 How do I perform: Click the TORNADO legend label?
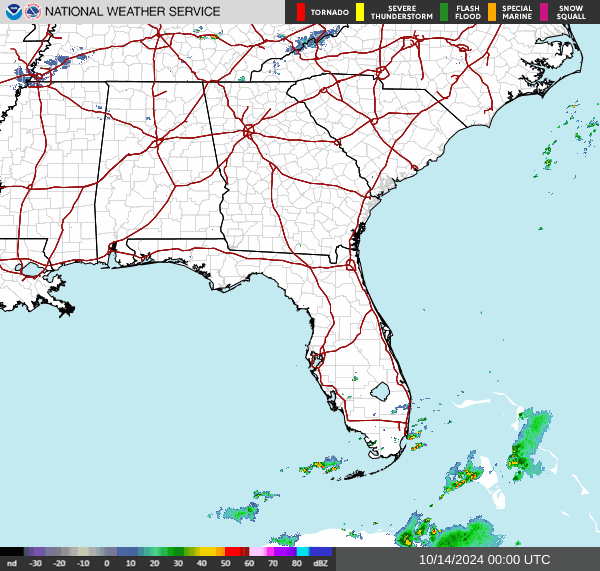click(329, 13)
